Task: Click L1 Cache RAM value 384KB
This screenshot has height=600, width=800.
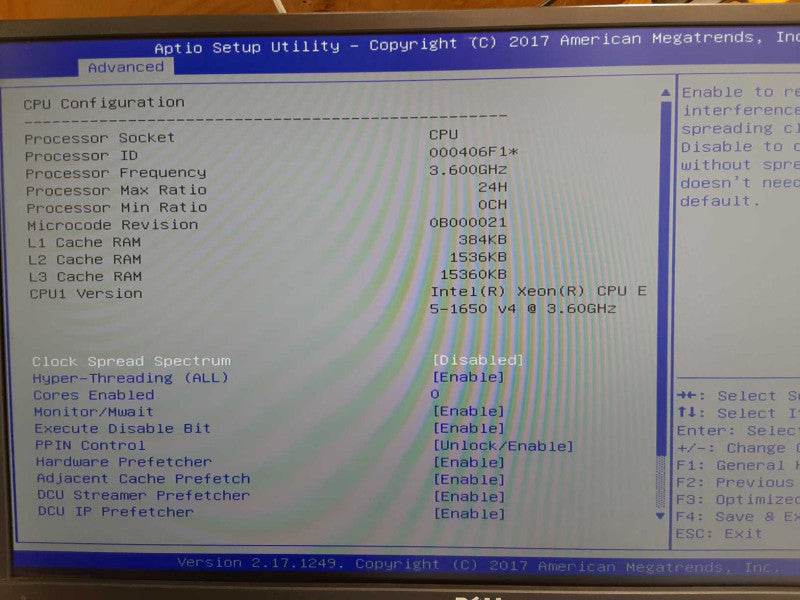Action: tap(483, 240)
